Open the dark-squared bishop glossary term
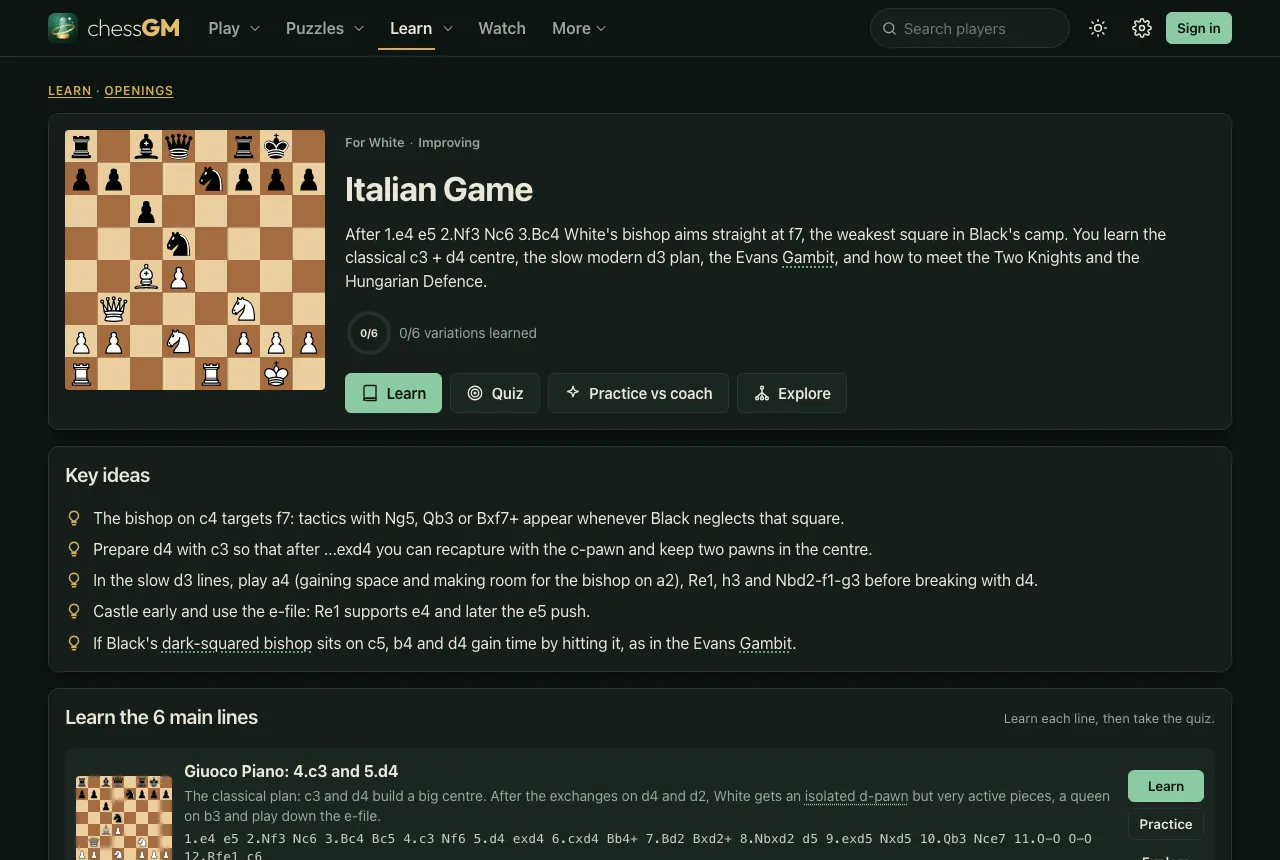The image size is (1280, 860). 237,643
